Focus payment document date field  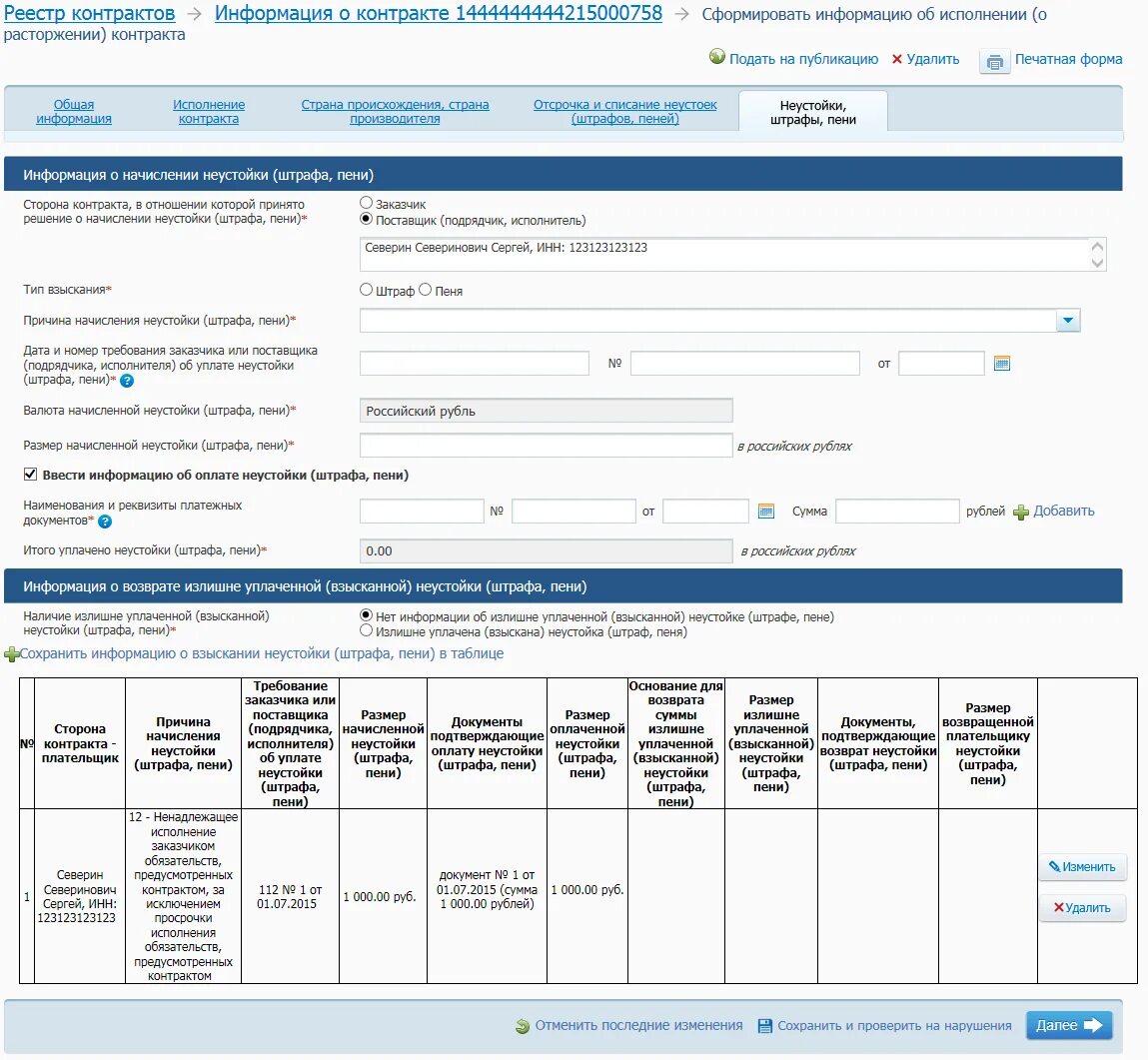pos(705,511)
